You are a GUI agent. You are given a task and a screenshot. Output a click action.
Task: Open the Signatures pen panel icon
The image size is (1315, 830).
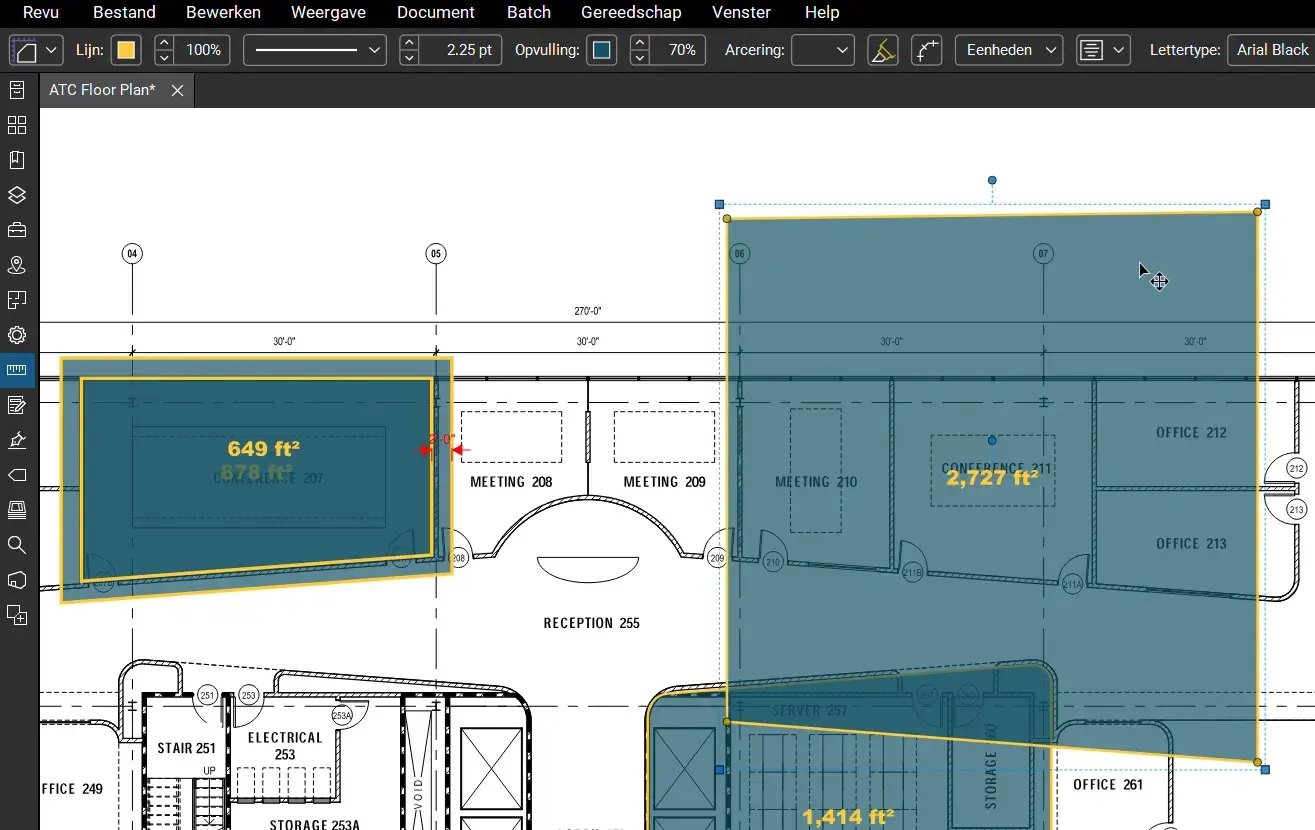(x=17, y=440)
